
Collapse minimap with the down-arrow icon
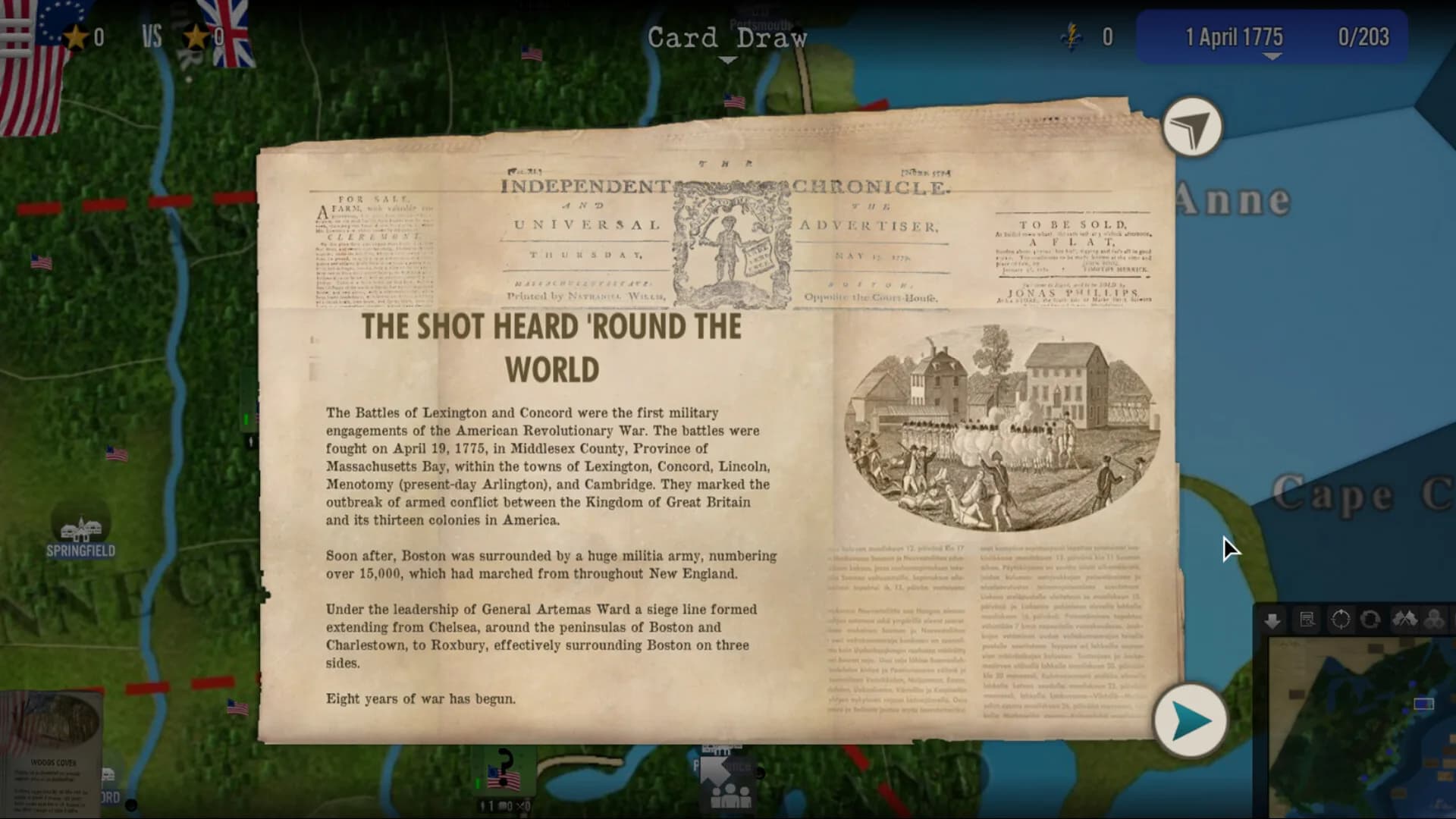coord(1272,621)
